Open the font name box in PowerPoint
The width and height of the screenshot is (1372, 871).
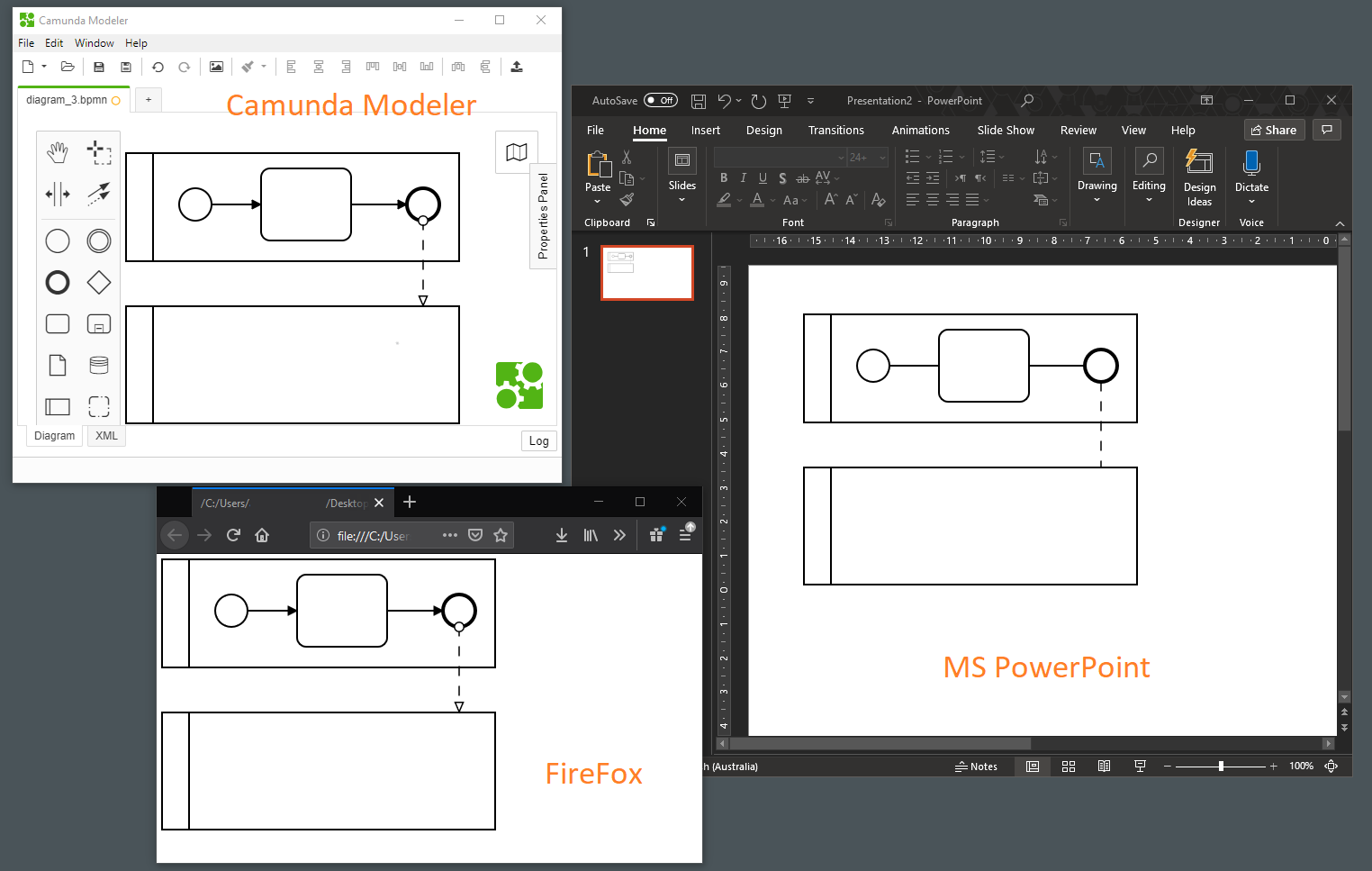coord(781,158)
